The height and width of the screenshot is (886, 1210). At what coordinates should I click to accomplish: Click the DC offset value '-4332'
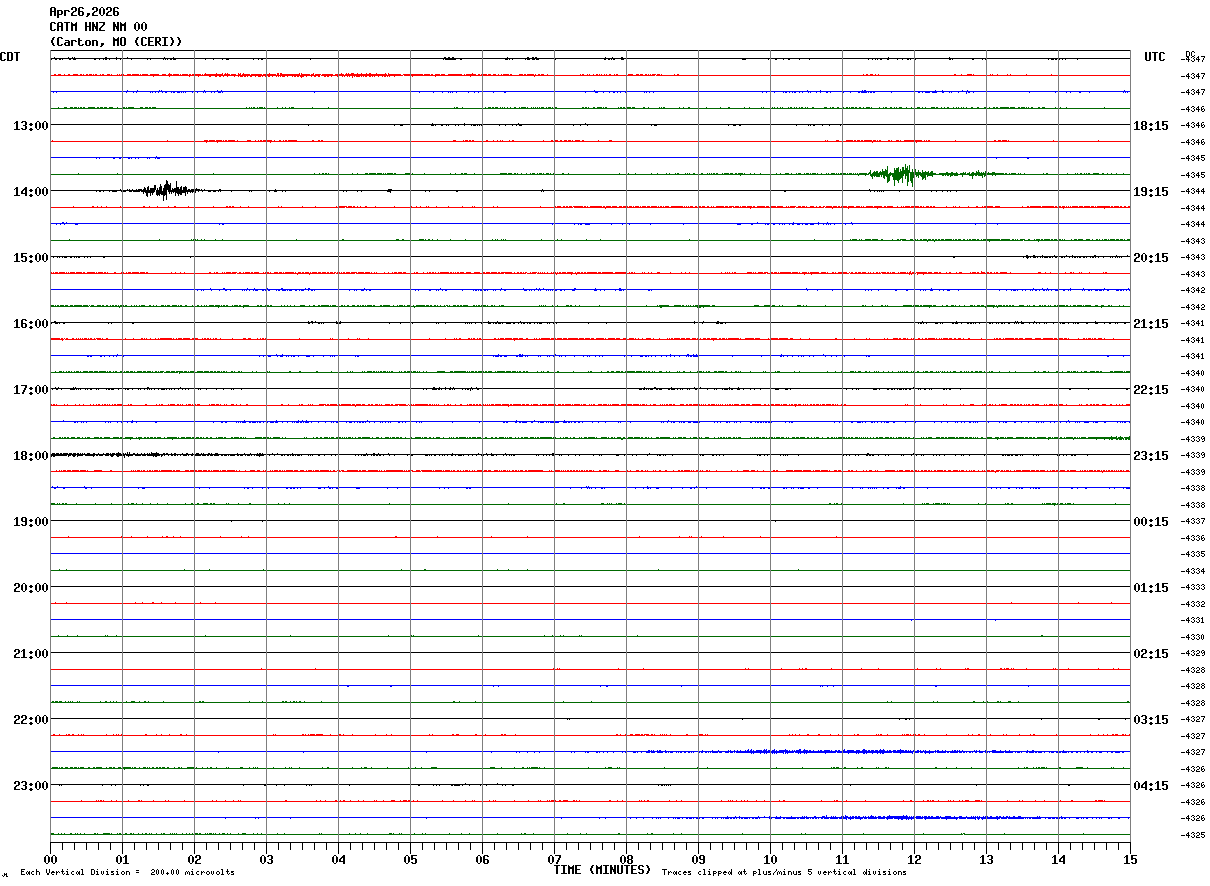[x=1193, y=604]
